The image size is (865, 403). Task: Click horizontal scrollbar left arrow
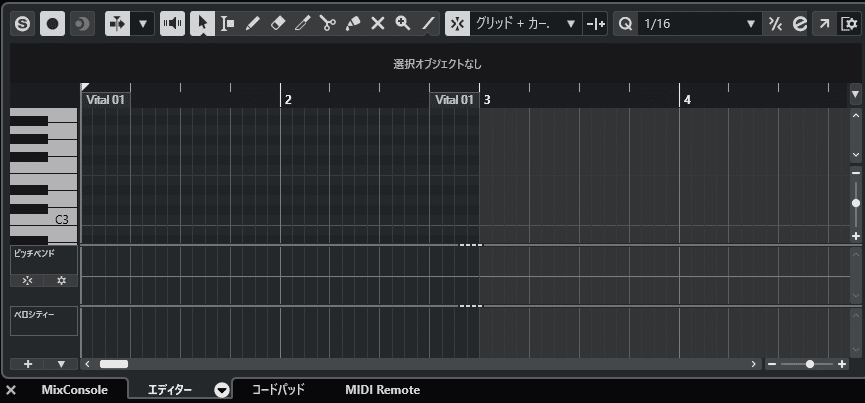tap(87, 364)
